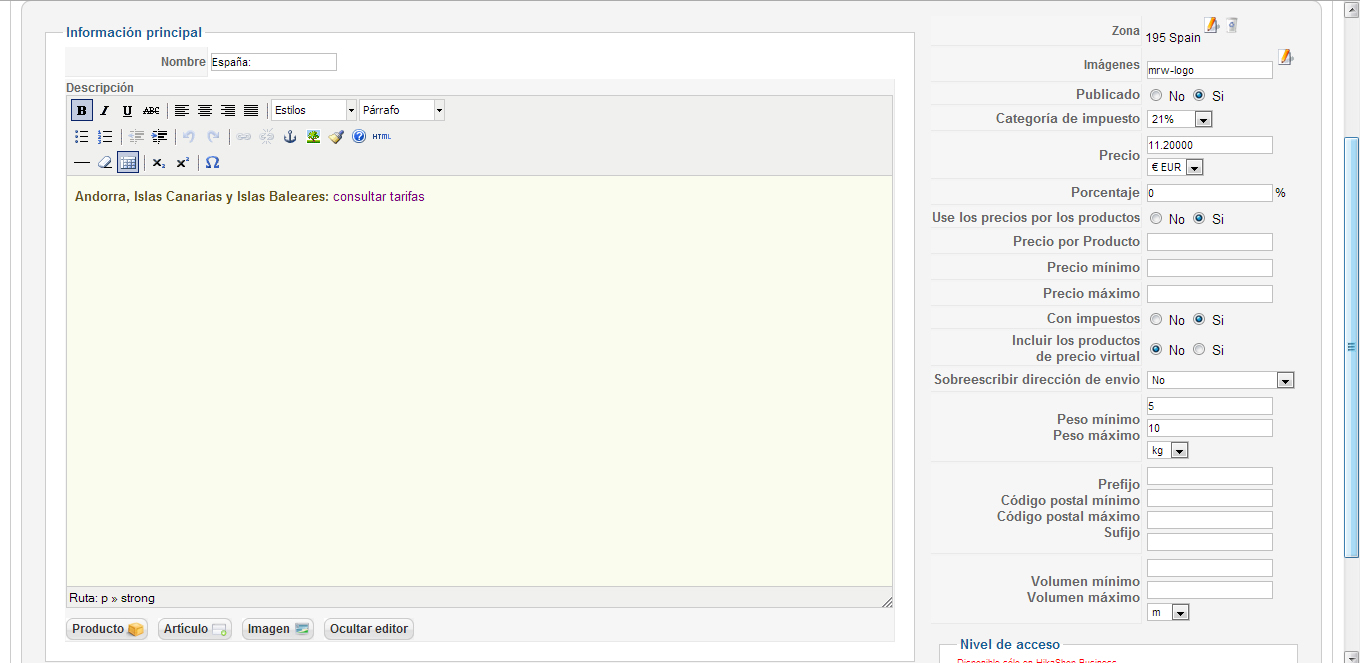Select No for Con impuestos
The image size is (1360, 663).
point(1156,320)
